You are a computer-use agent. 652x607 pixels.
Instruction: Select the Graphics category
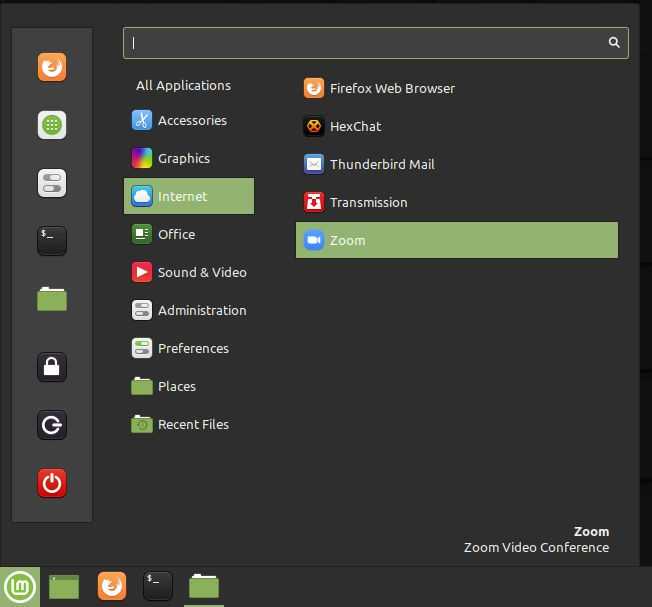coord(189,158)
